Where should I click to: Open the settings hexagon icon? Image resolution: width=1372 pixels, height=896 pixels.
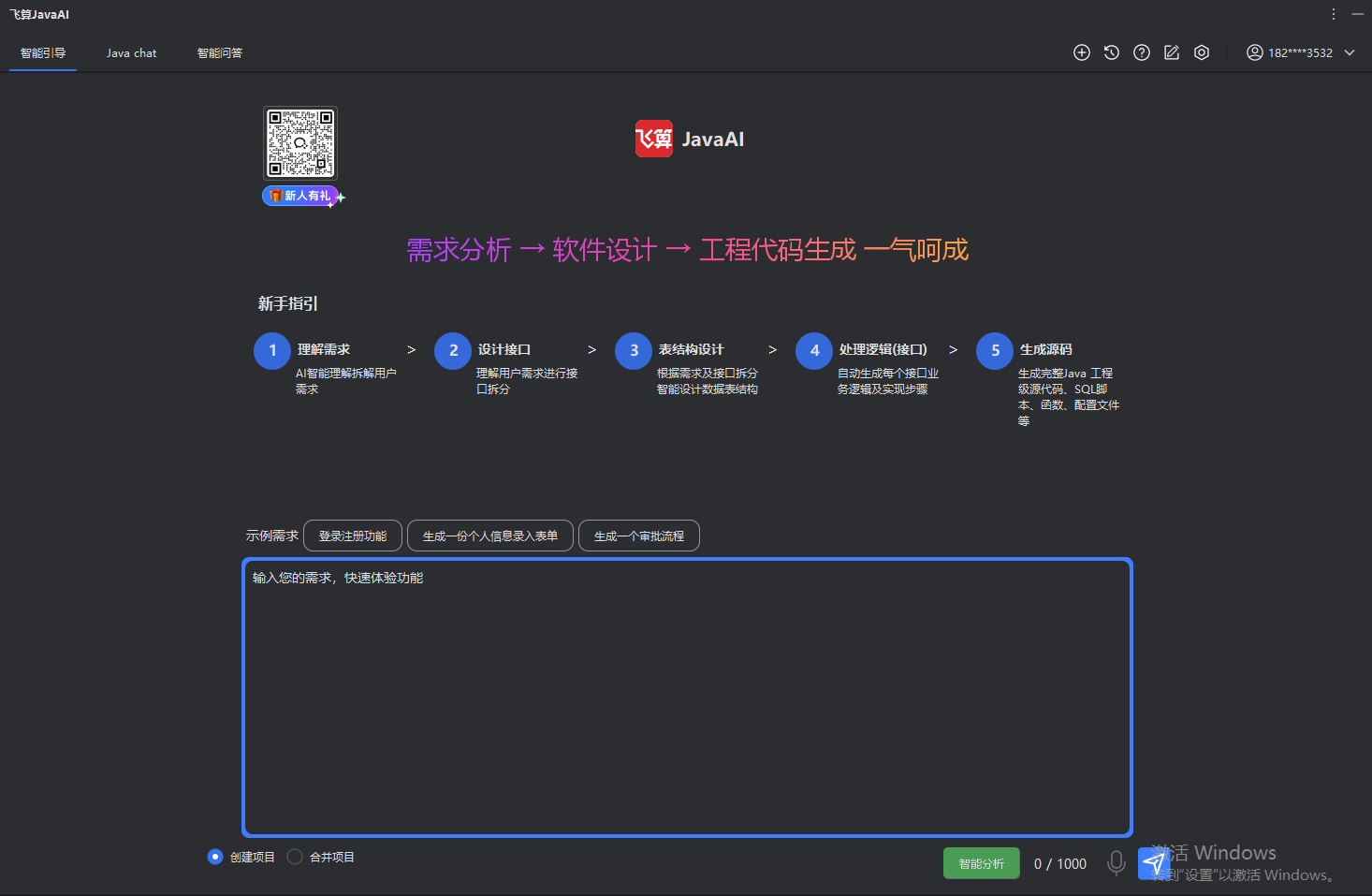pyautogui.click(x=1202, y=52)
